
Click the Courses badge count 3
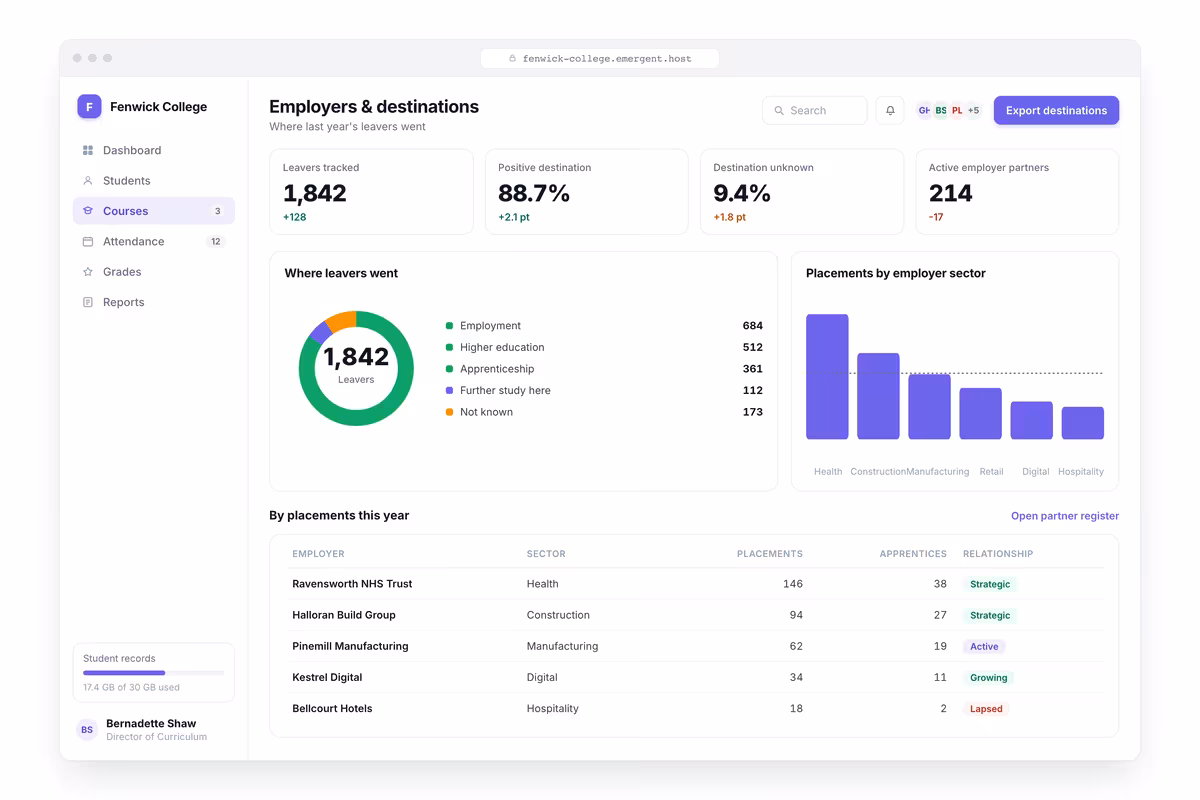[x=218, y=211]
